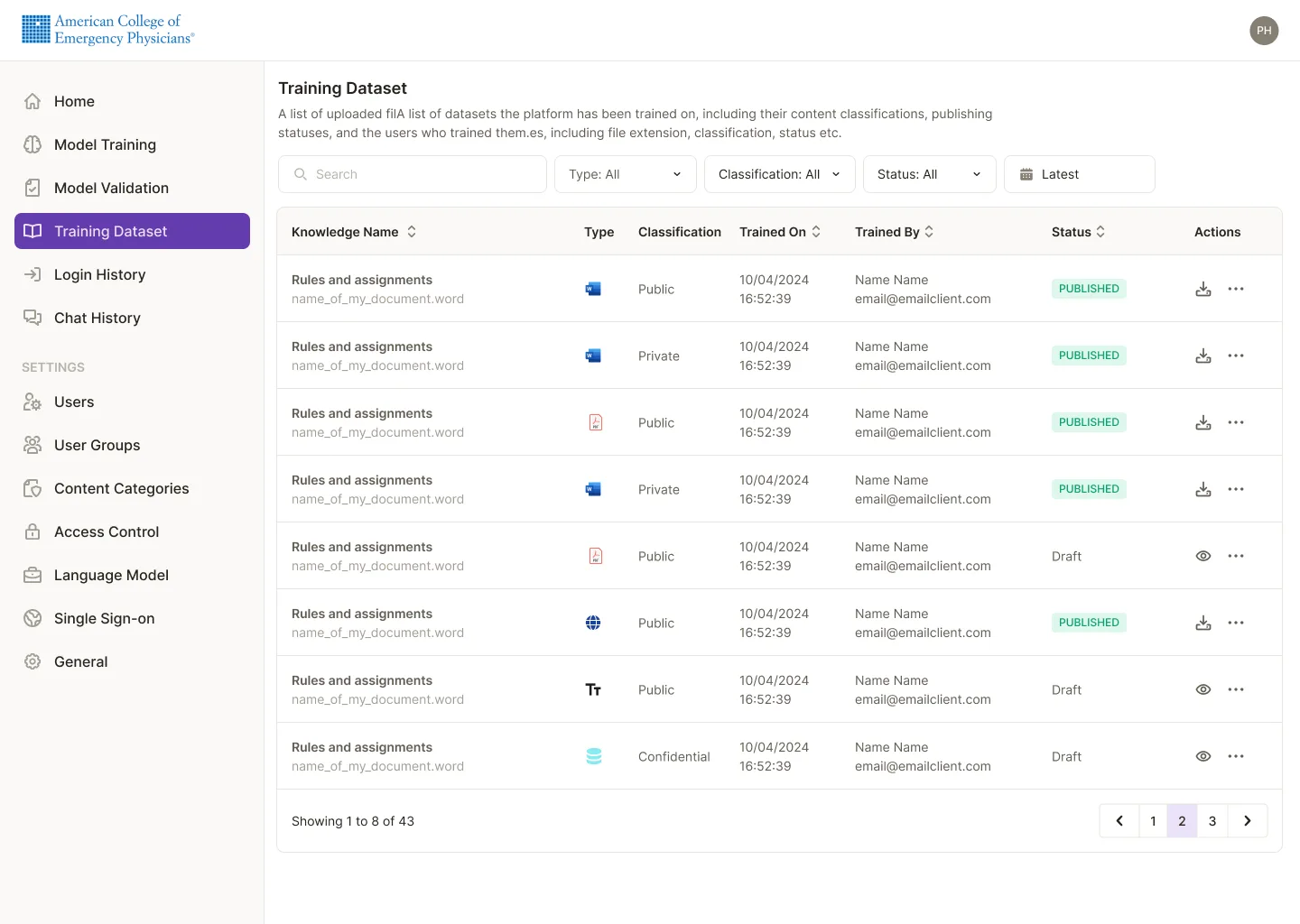Open Users settings
The height and width of the screenshot is (924, 1300).
pos(132,402)
